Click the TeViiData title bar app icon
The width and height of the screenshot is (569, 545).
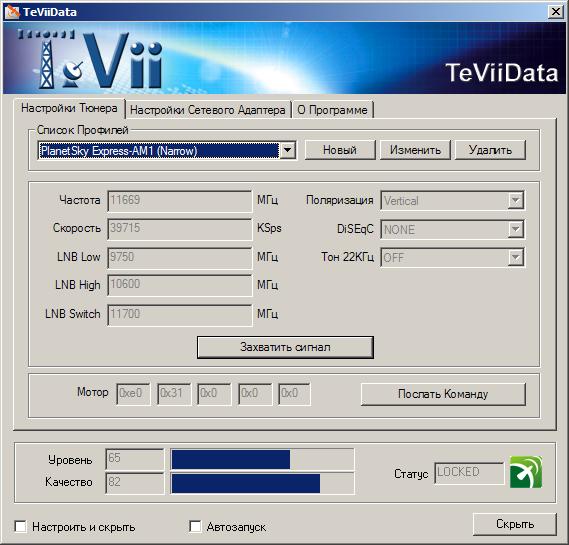click(12, 12)
